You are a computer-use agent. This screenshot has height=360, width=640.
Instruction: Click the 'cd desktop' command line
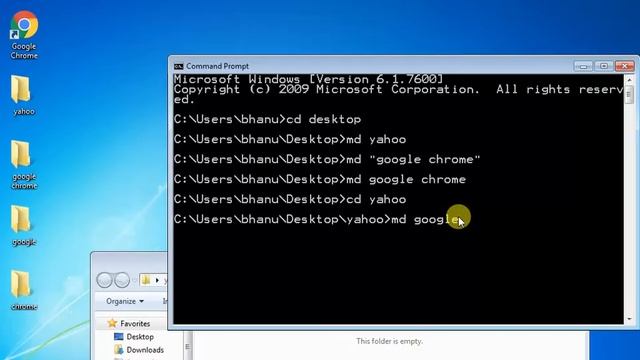[x=267, y=119]
